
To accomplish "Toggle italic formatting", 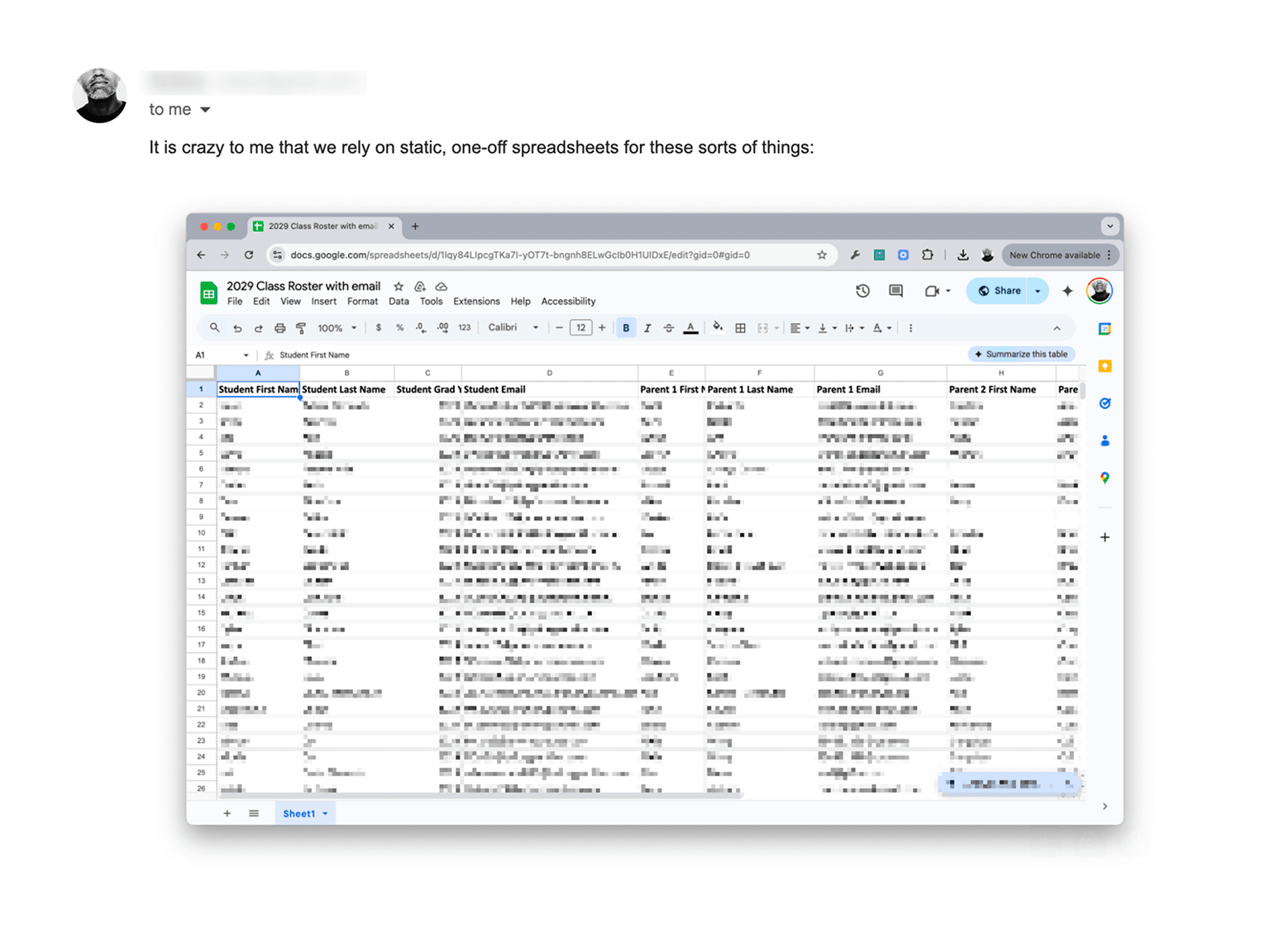I will pyautogui.click(x=647, y=328).
